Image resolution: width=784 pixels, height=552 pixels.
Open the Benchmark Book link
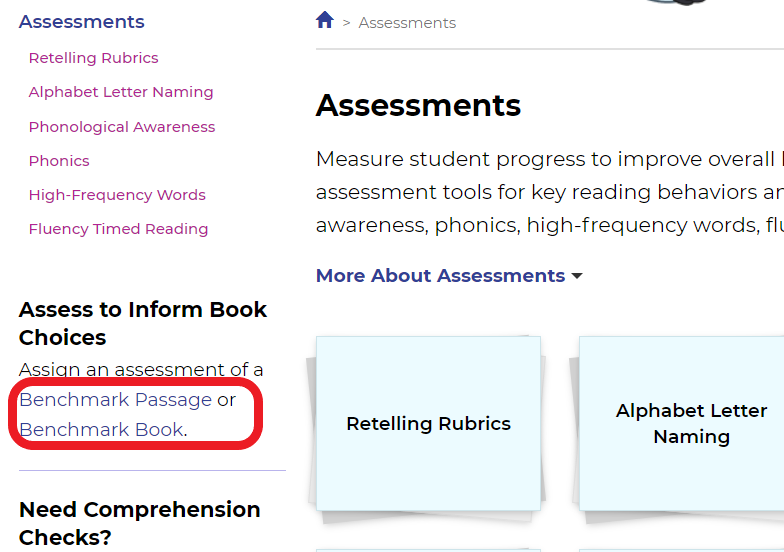tap(102, 430)
